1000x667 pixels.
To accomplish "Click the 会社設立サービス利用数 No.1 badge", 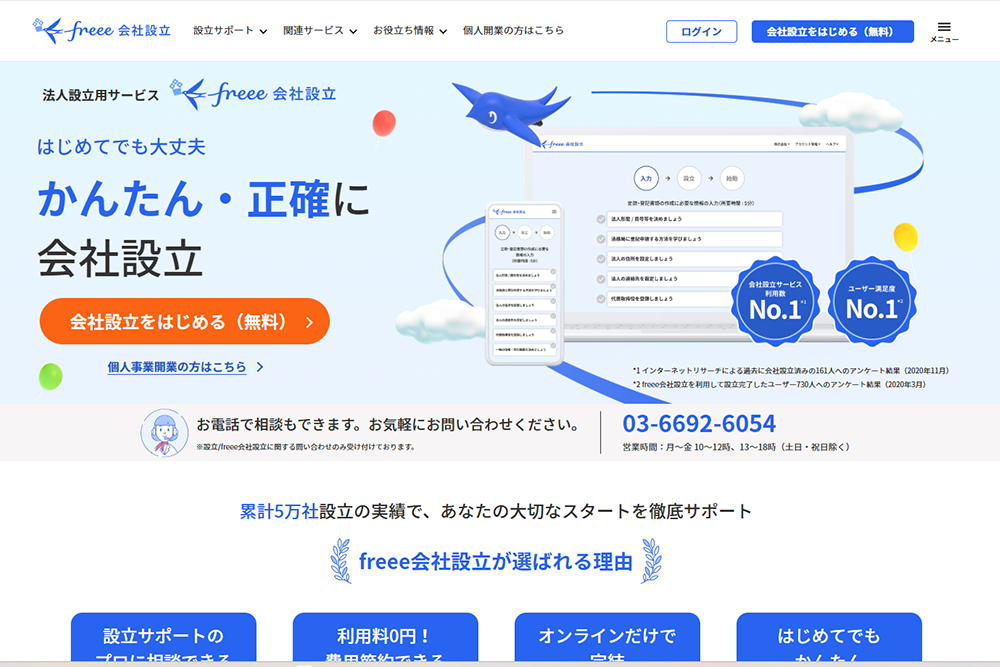I will 776,301.
